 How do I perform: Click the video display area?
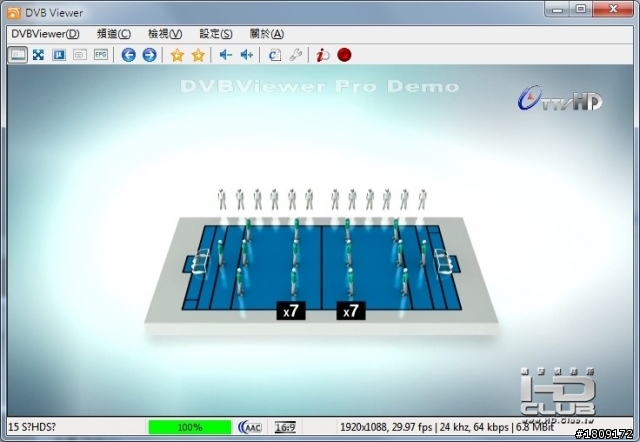coord(320,241)
